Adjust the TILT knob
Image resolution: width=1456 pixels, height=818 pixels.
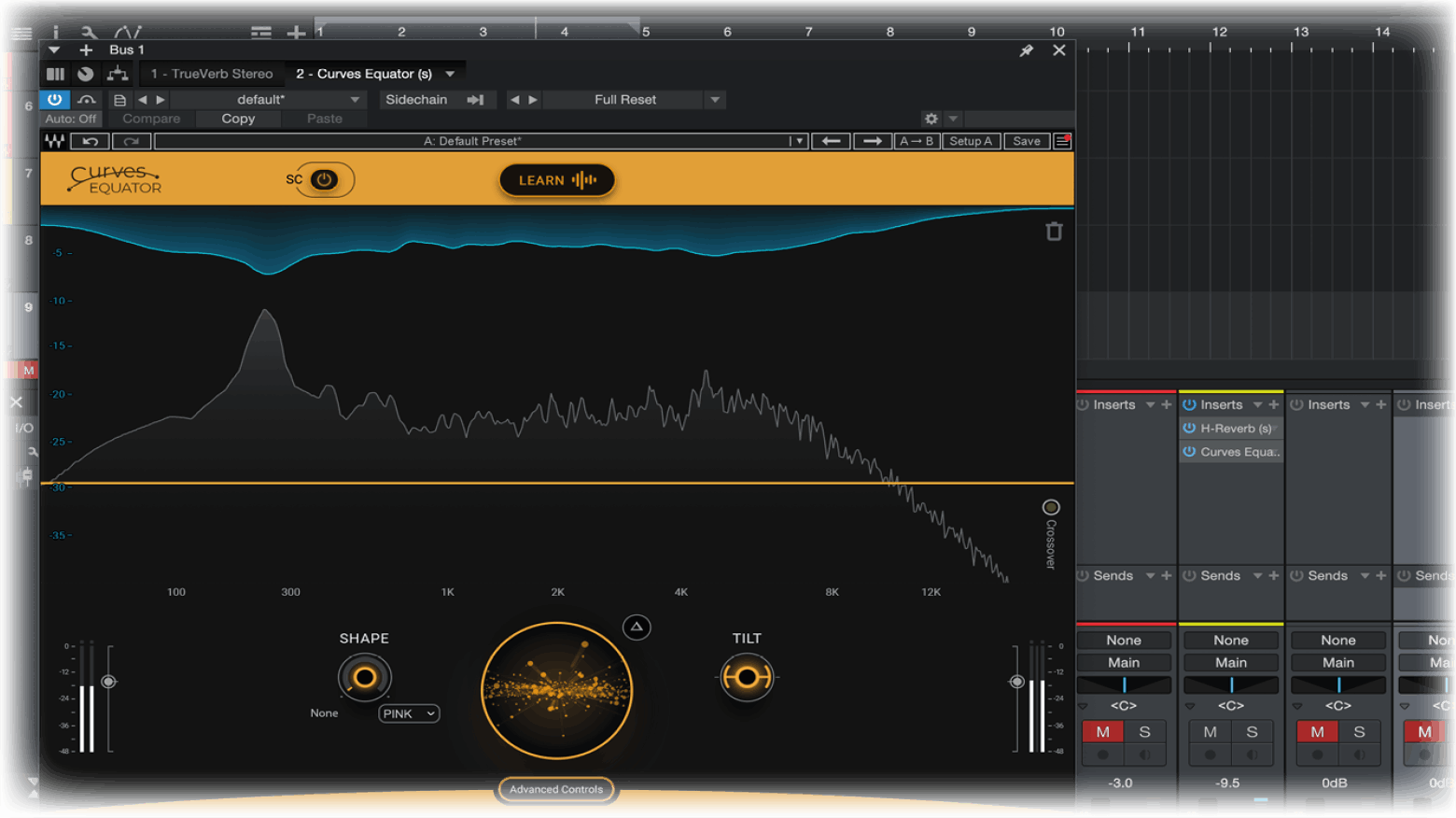[x=746, y=676]
